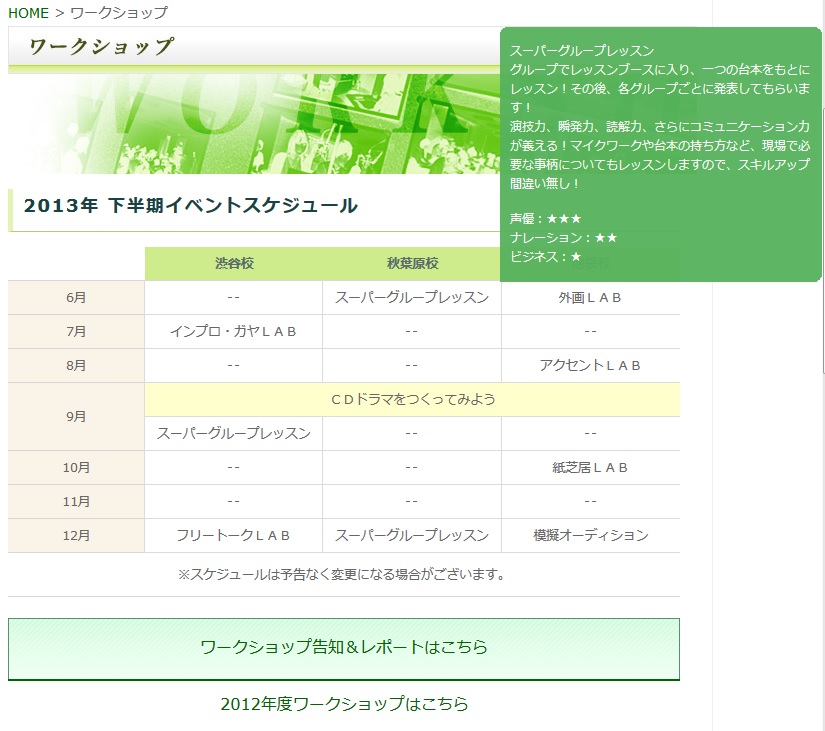Open the 2012年度ワークショップはこちら link
825x731 pixels.
point(344,704)
